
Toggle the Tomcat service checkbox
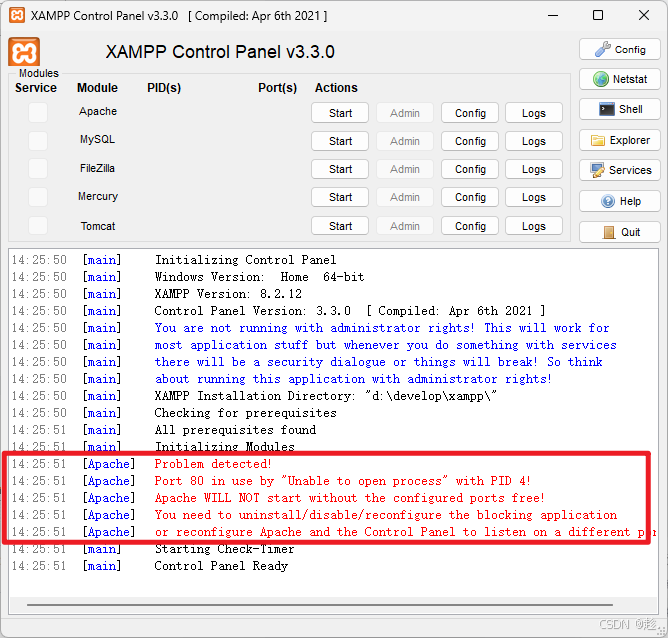coord(38,225)
